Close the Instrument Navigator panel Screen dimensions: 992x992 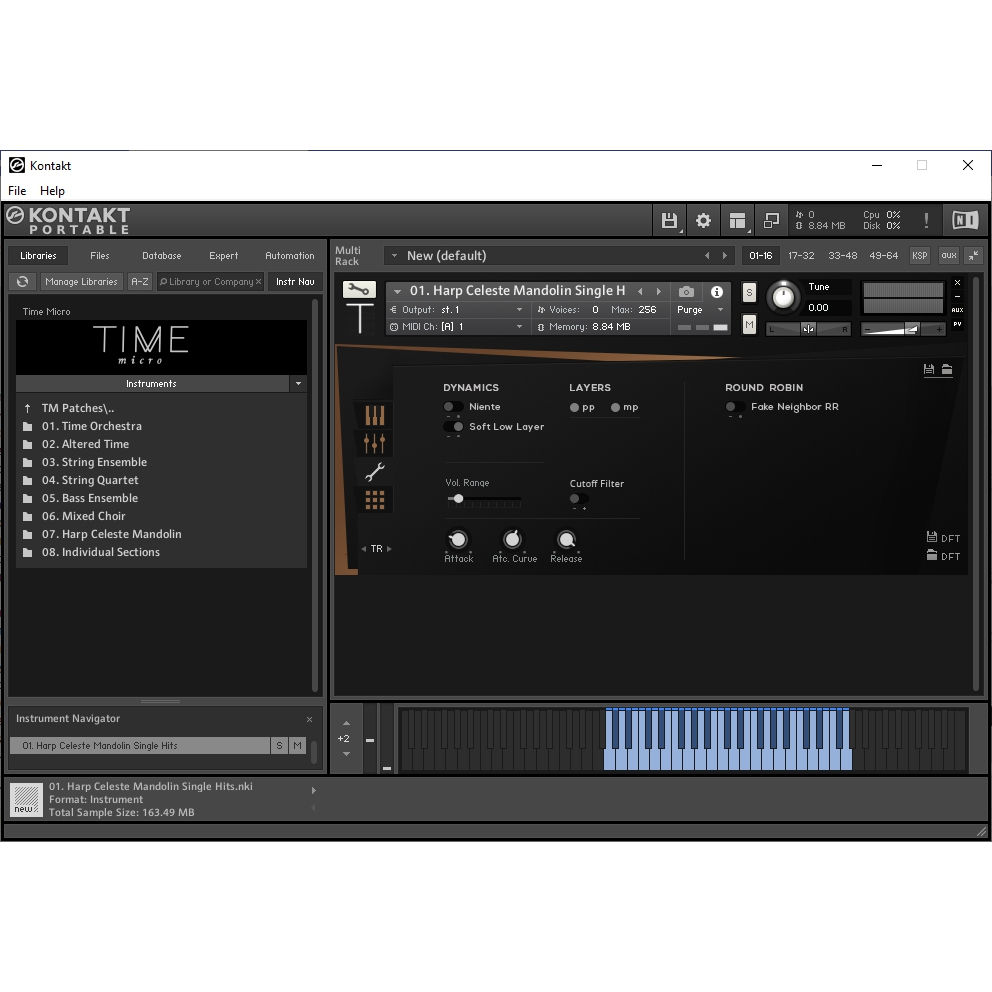309,719
